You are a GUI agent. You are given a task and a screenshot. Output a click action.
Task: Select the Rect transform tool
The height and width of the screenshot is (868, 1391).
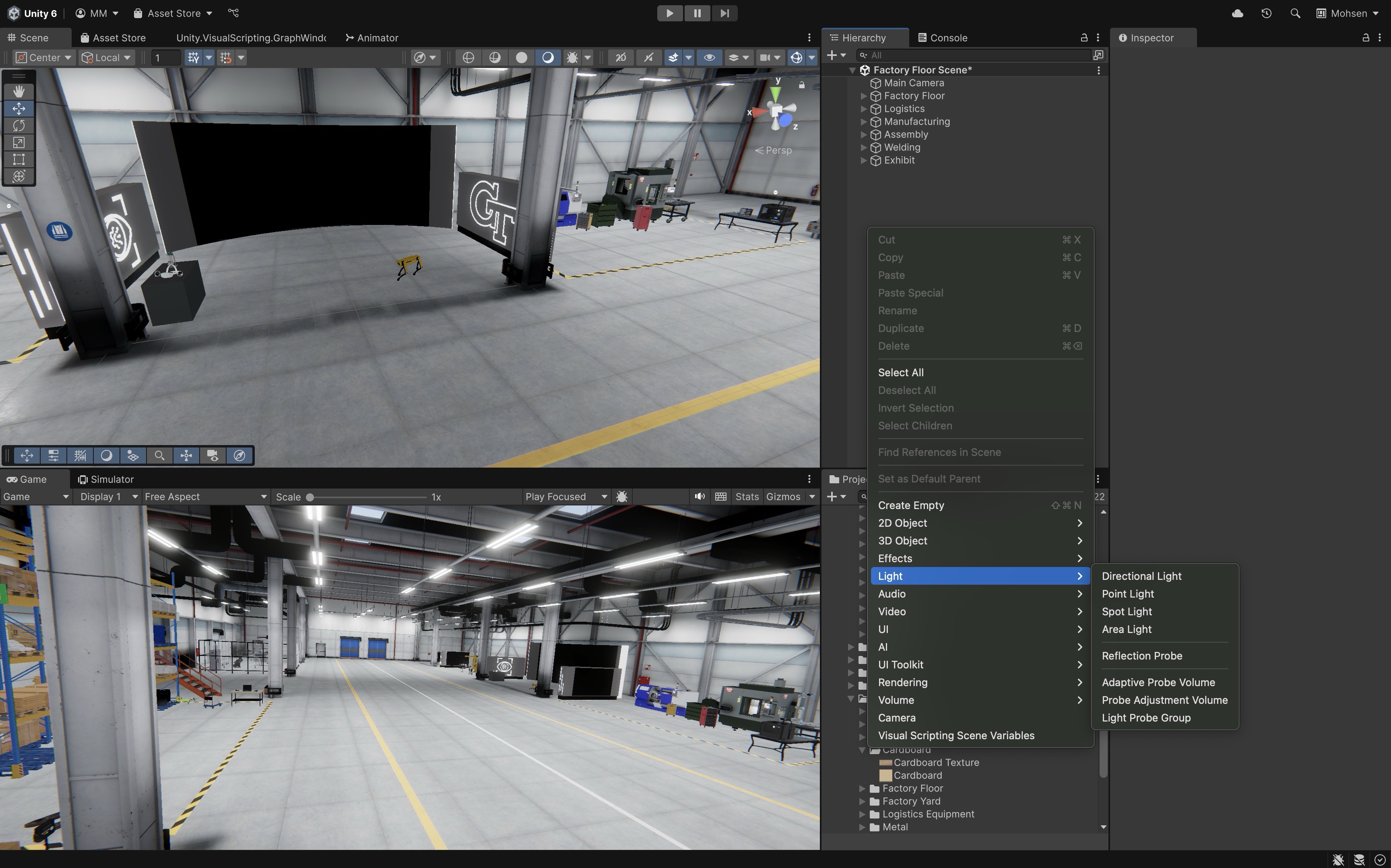tap(19, 160)
